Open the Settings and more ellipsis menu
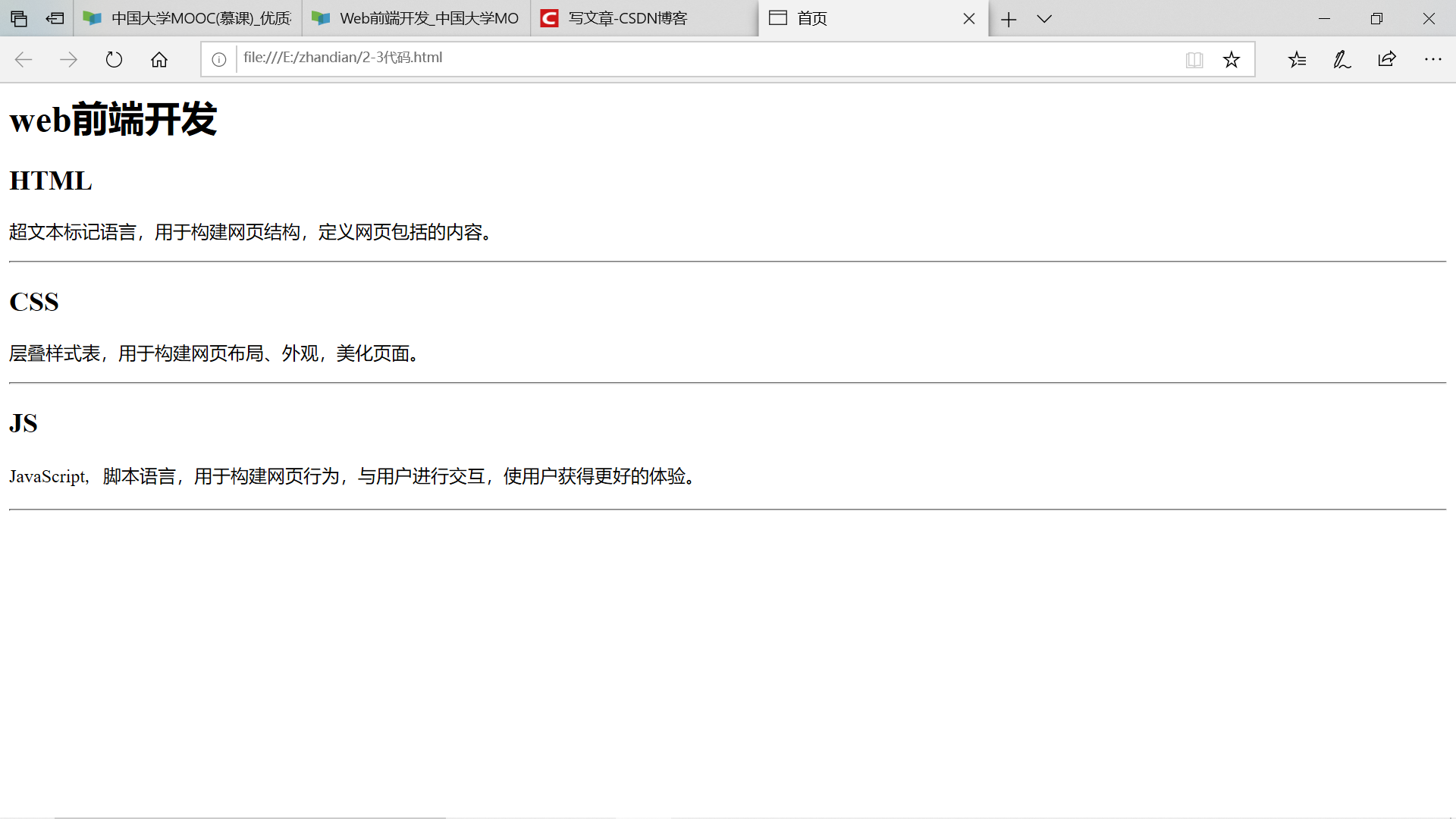Viewport: 1456px width, 819px height. pos(1432,60)
